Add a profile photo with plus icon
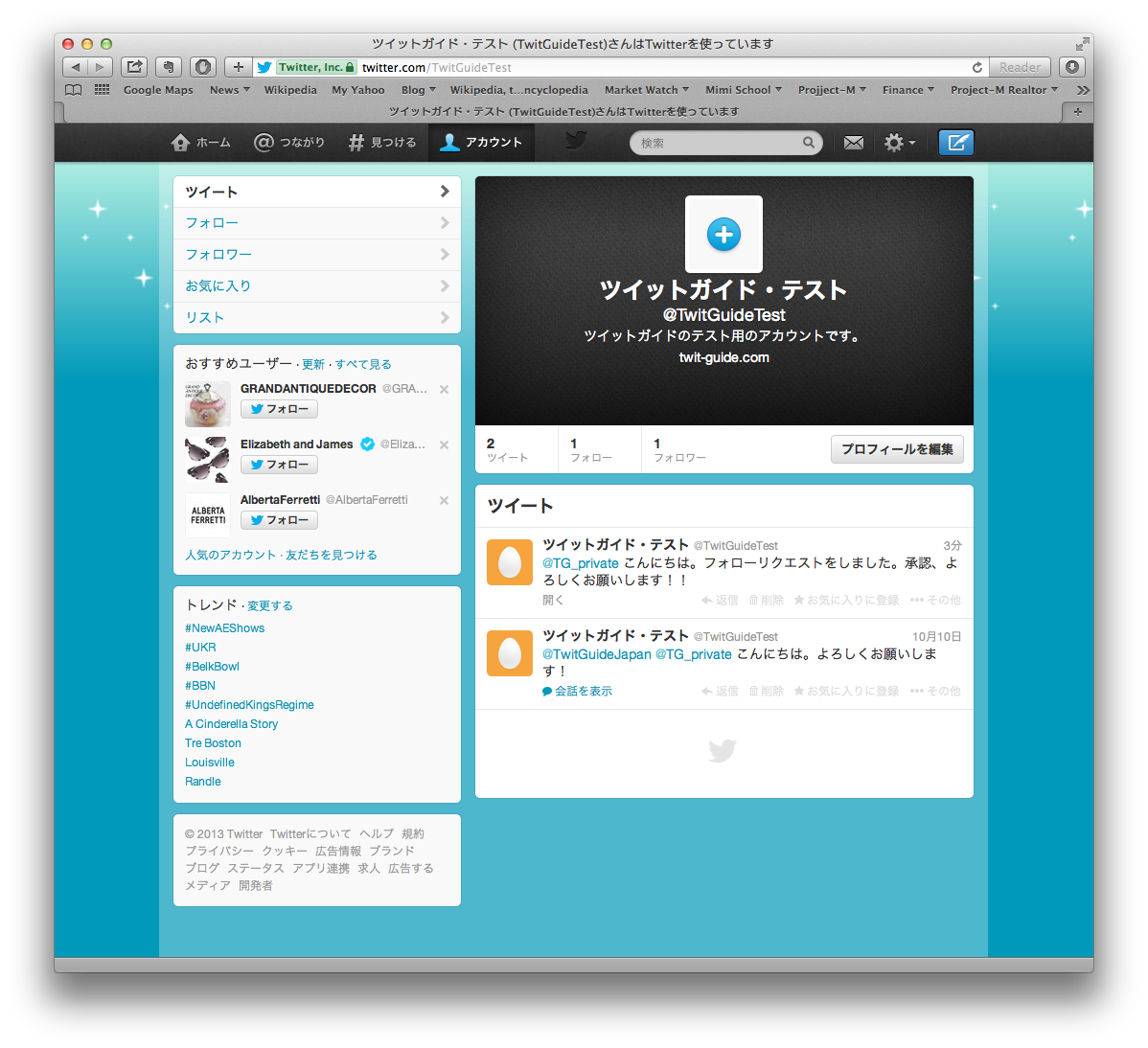This screenshot has width=1148, height=1048. click(x=723, y=234)
